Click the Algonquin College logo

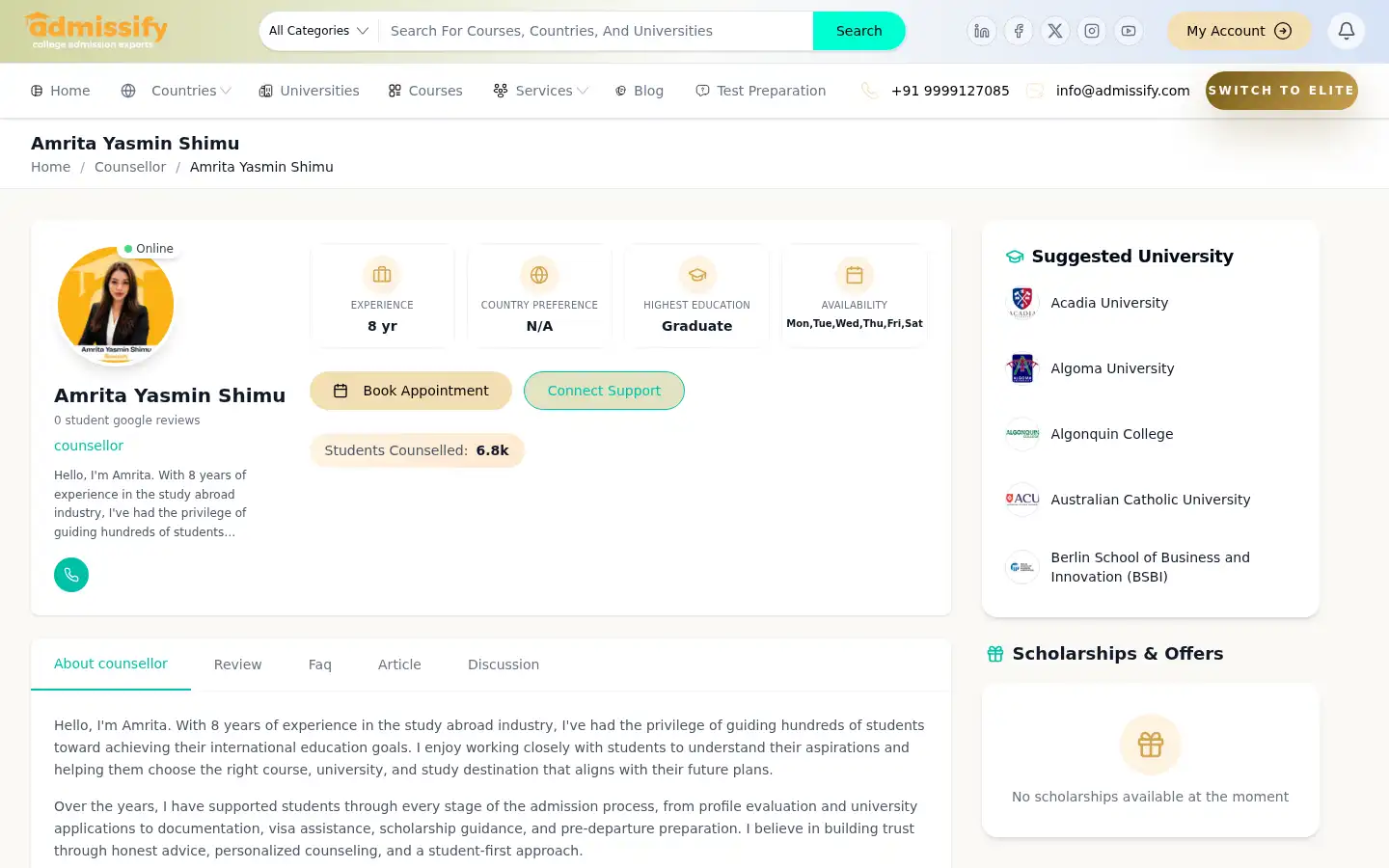[1022, 434]
